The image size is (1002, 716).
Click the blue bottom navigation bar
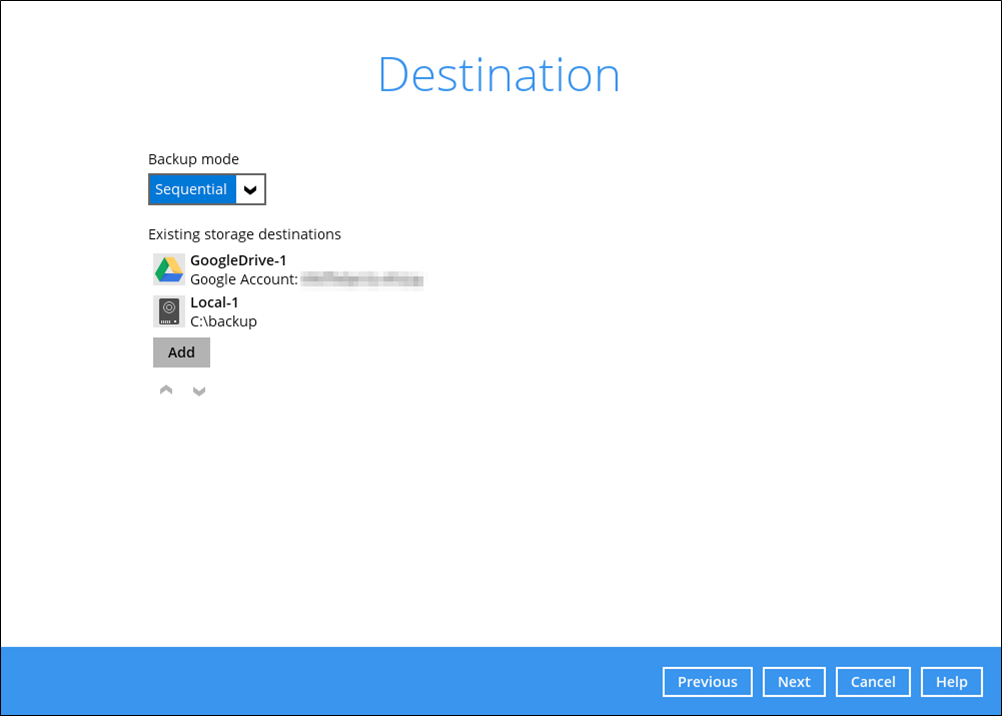pyautogui.click(x=330, y=681)
